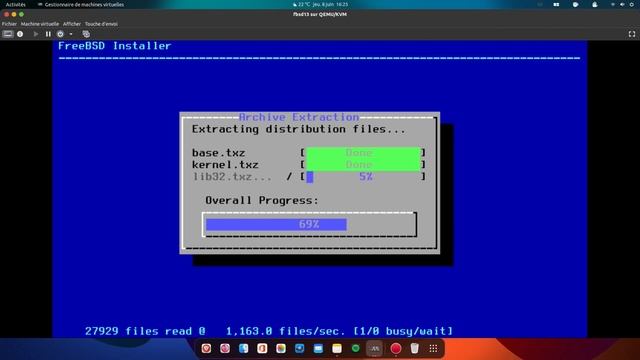Click Activités in the top bar
This screenshot has width=640, height=360.
click(x=16, y=4)
